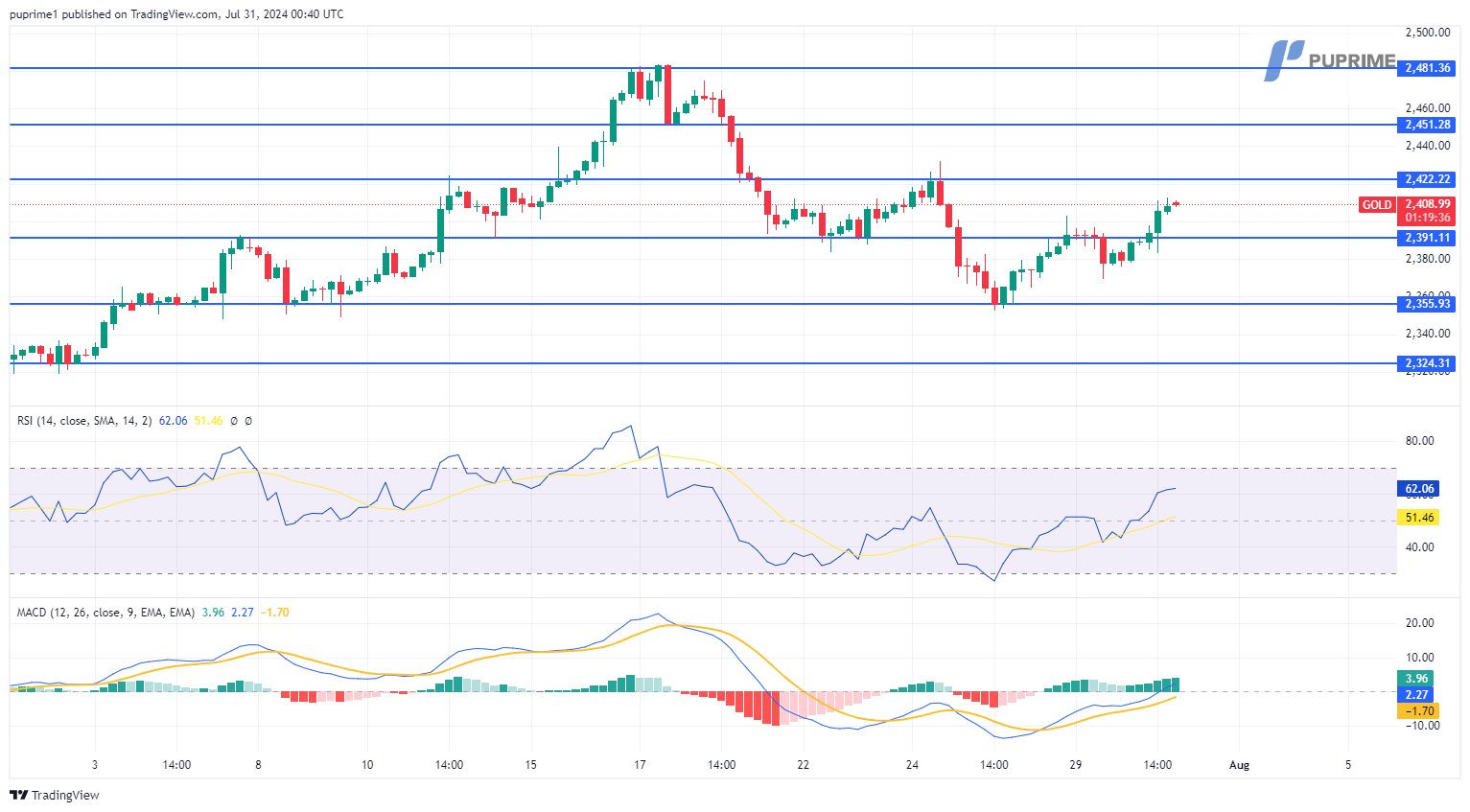Viewport: 1470px width, 812px height.
Task: Click the 2,460.00 price axis tick
Action: (1427, 108)
